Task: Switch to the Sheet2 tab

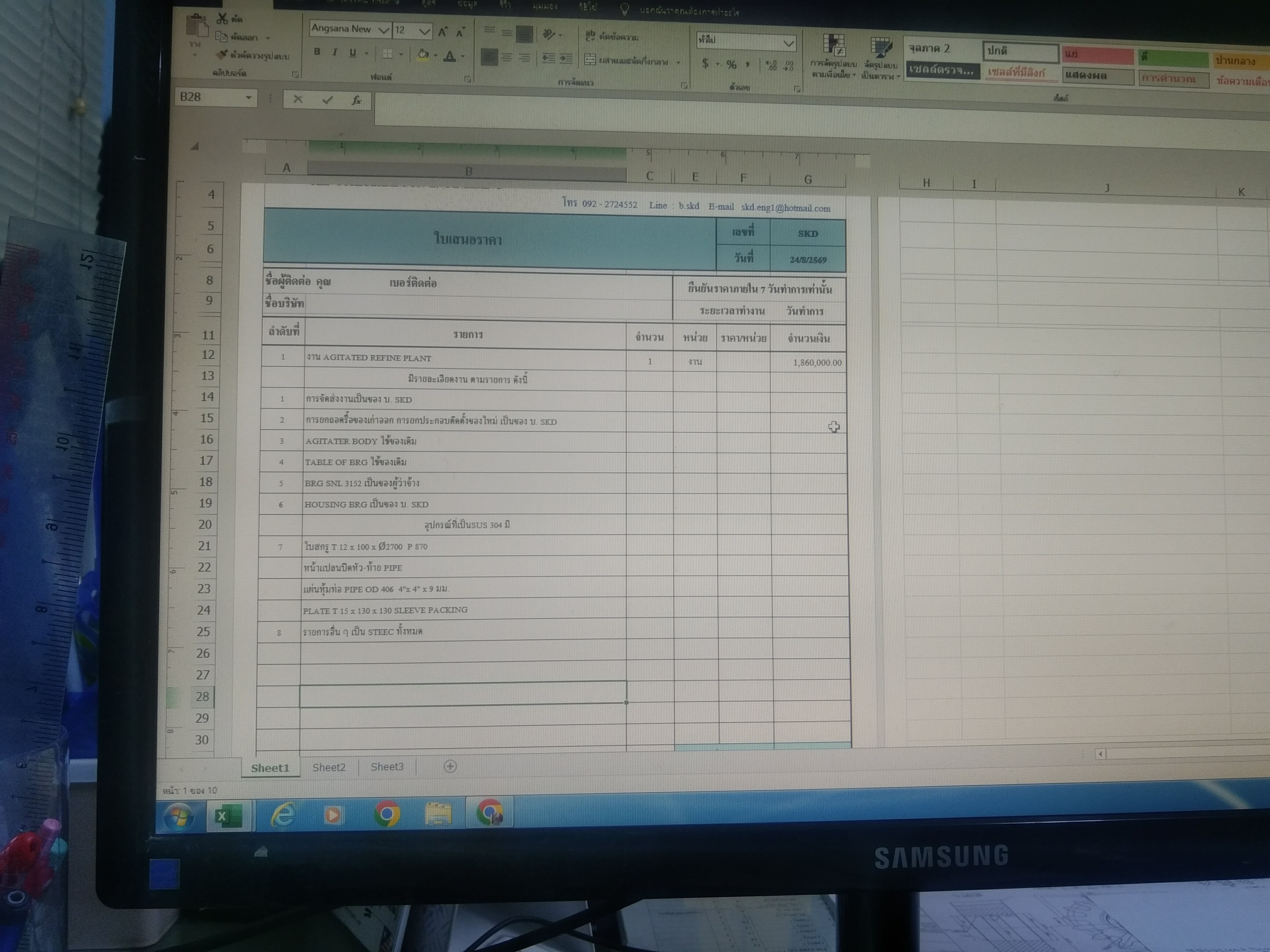Action: [329, 767]
